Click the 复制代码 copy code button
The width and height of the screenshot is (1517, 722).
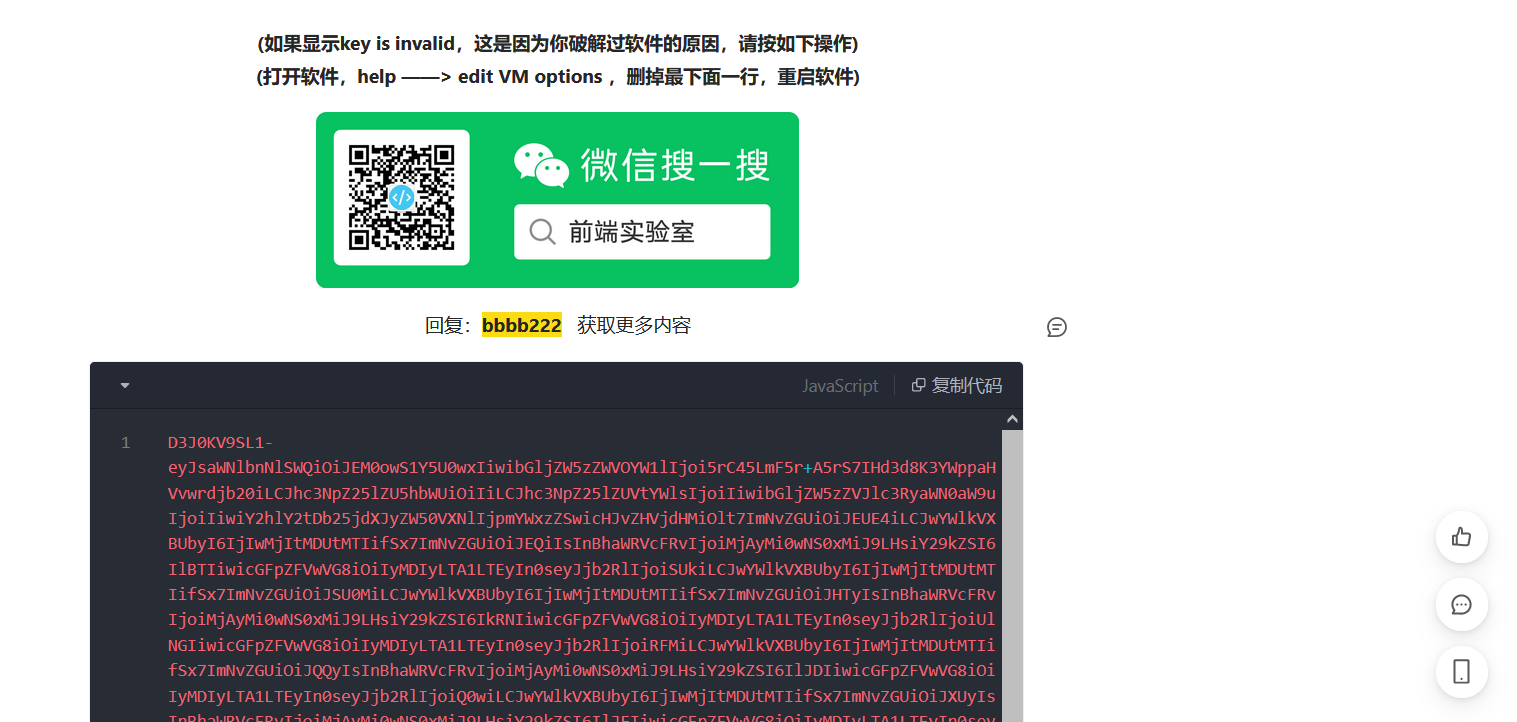(956, 385)
